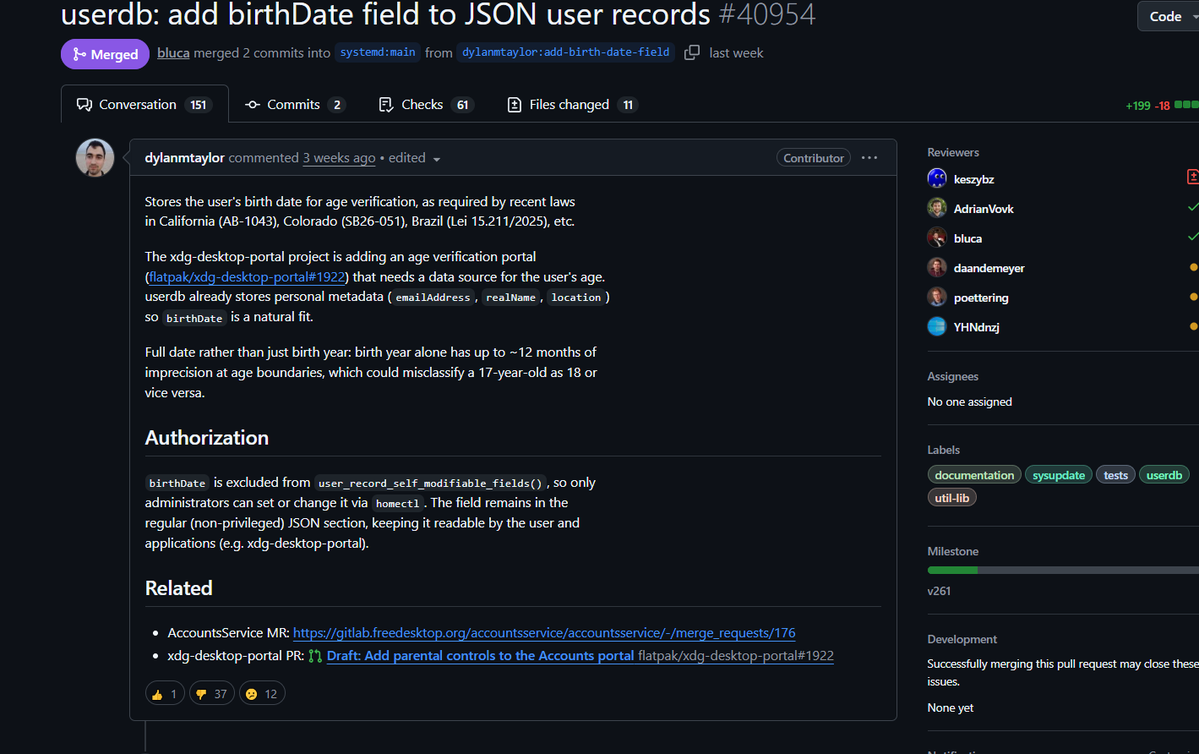Select the tests label
Viewport: 1199px width, 754px height.
[x=1116, y=475]
